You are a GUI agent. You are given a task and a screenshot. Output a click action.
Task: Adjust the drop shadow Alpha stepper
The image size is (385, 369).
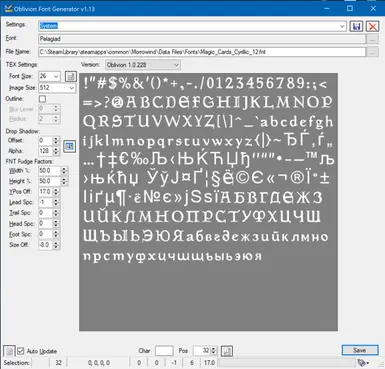56,151
